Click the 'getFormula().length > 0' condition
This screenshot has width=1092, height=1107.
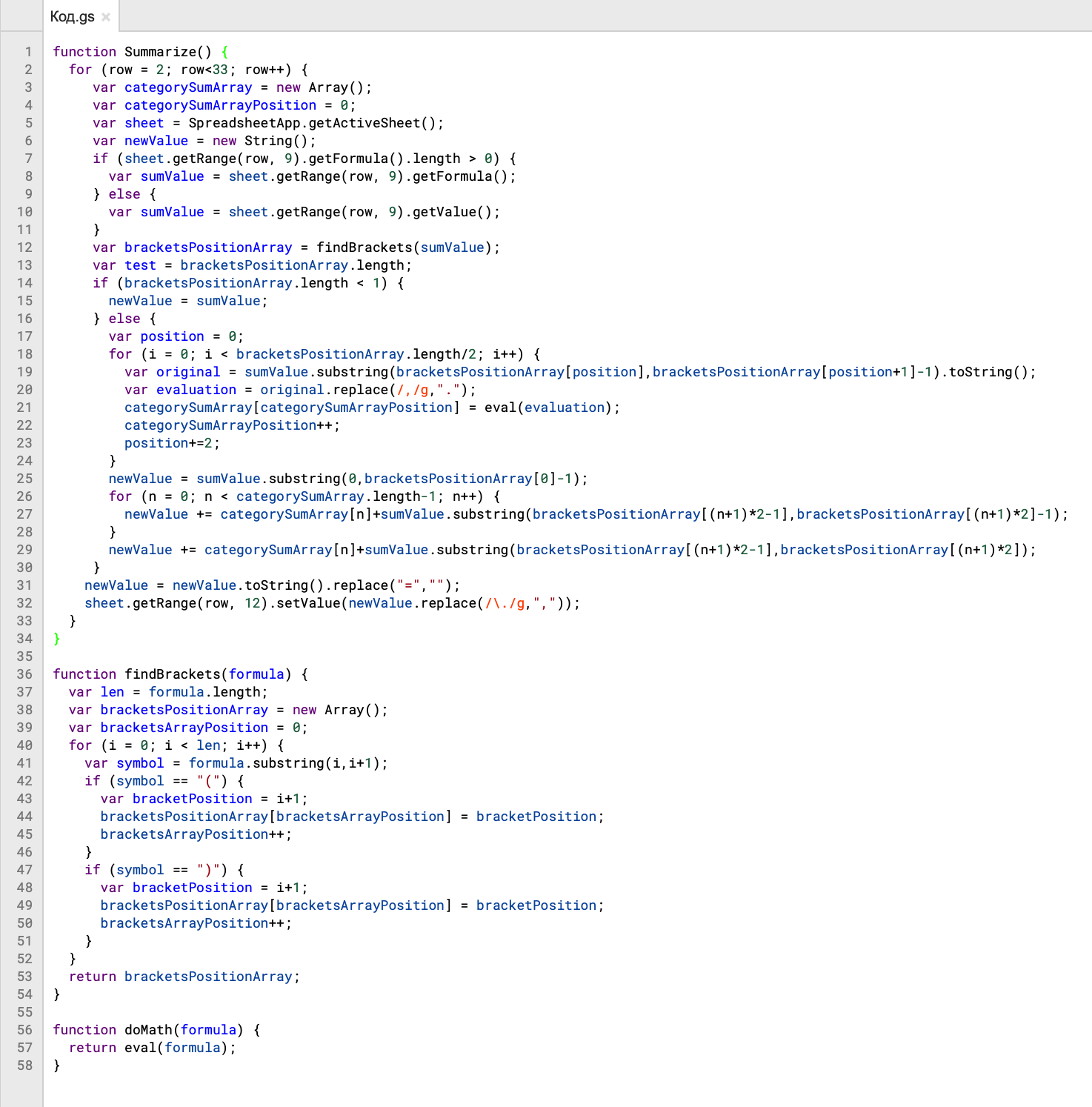coord(400,159)
